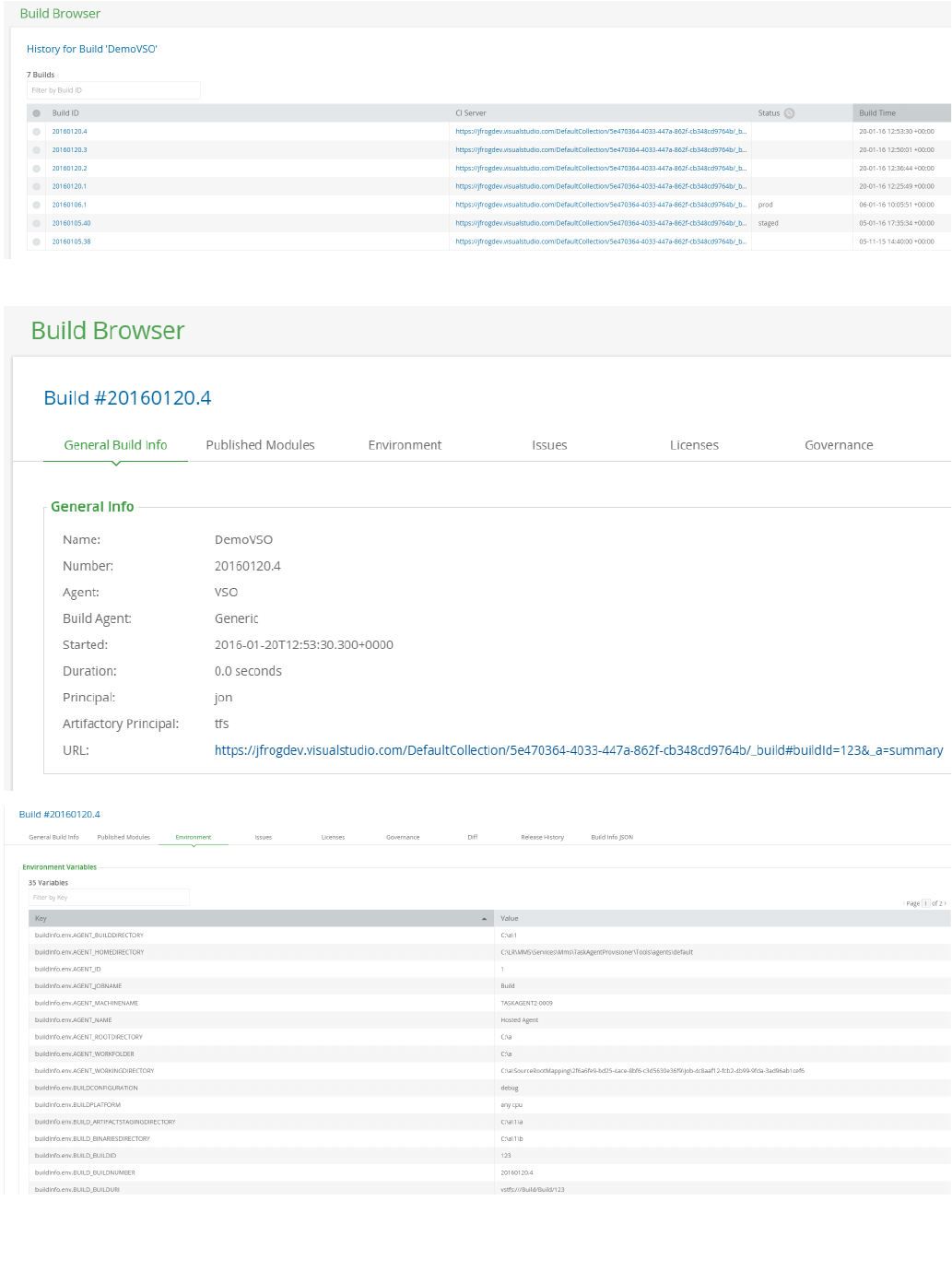Viewport: 952px width, 1283px height.
Task: Sort builds by Build ID column
Action: tap(65, 113)
